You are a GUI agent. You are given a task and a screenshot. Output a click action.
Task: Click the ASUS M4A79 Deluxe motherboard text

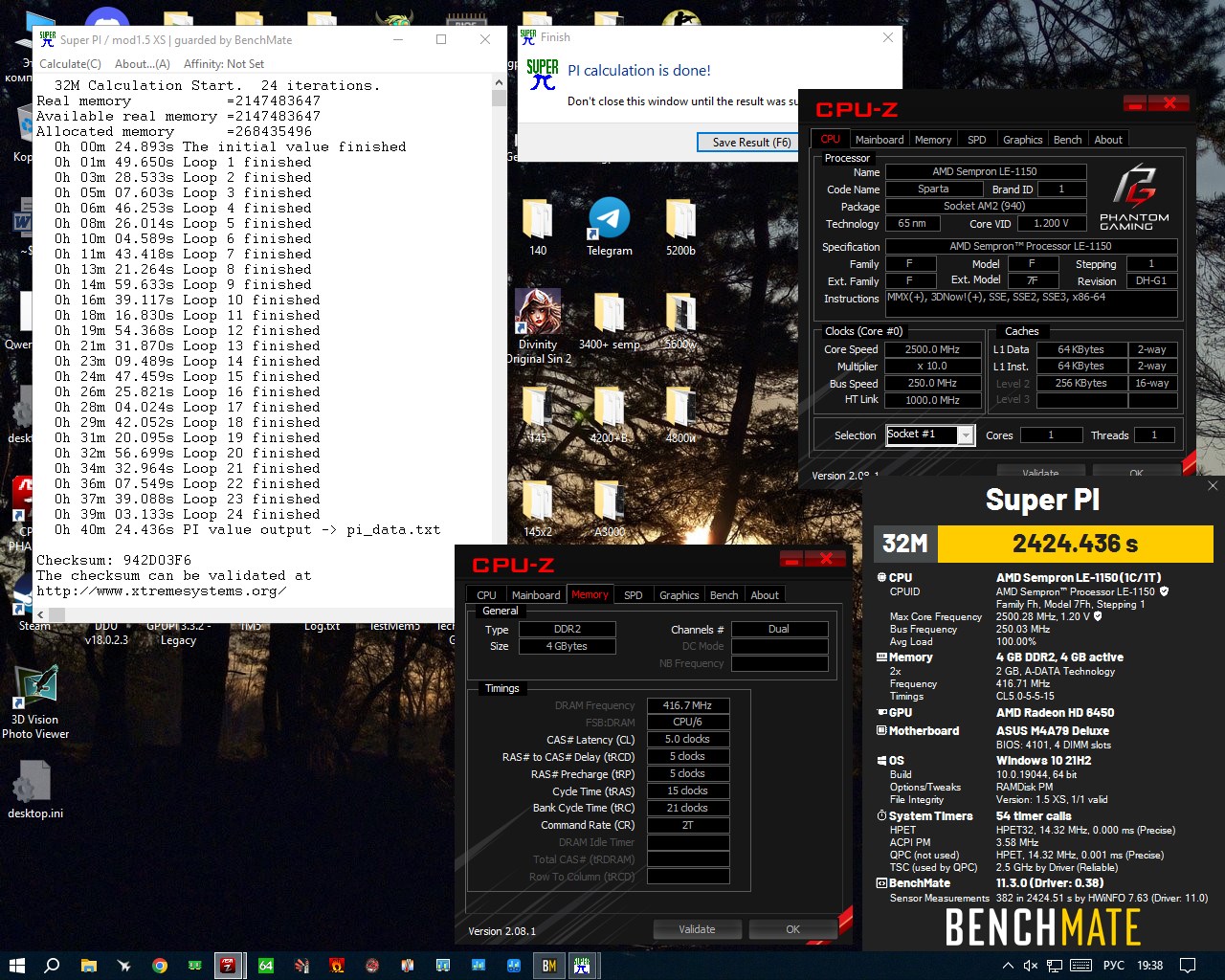1053,731
